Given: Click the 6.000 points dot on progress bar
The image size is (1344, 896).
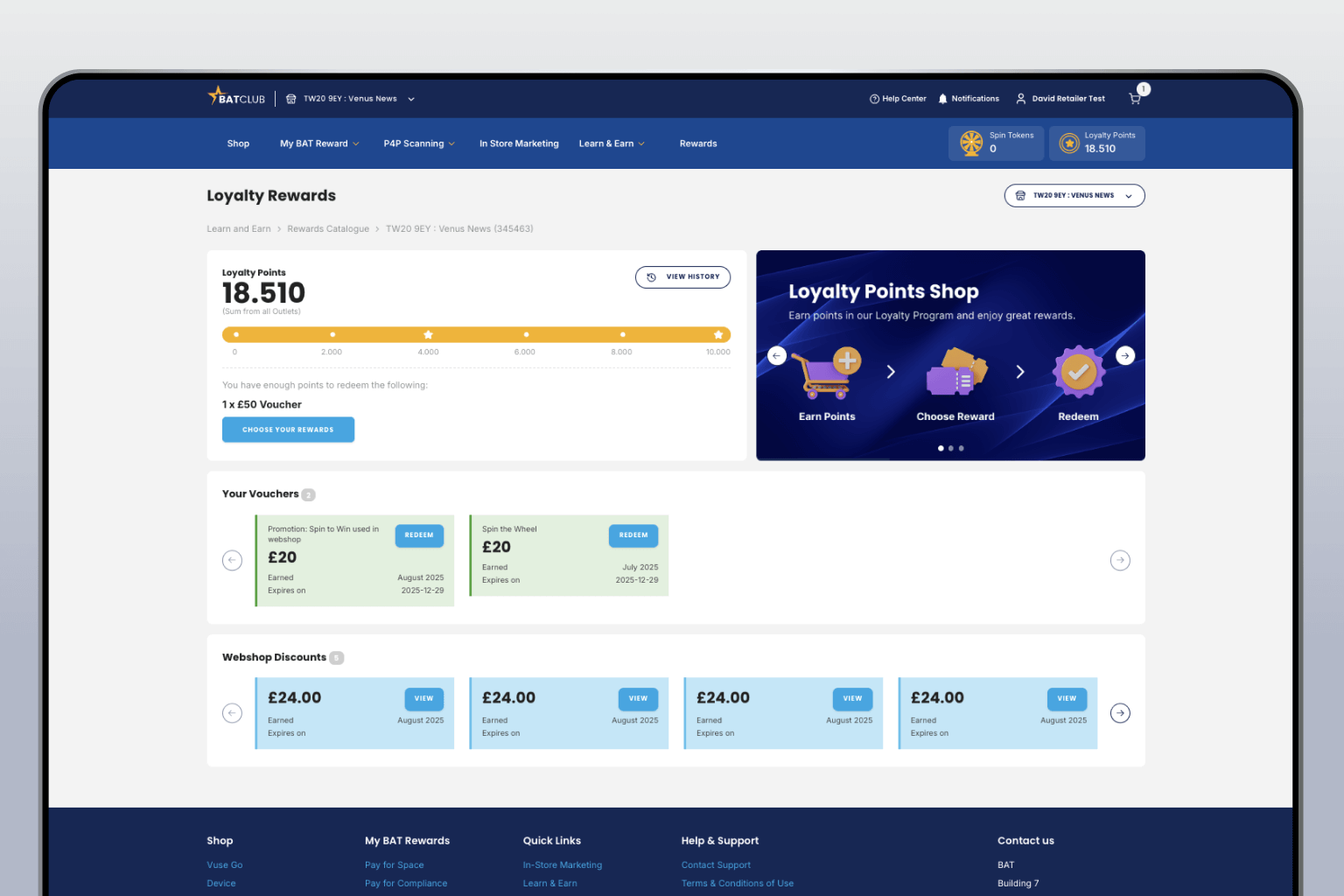Looking at the screenshot, I should click(526, 334).
